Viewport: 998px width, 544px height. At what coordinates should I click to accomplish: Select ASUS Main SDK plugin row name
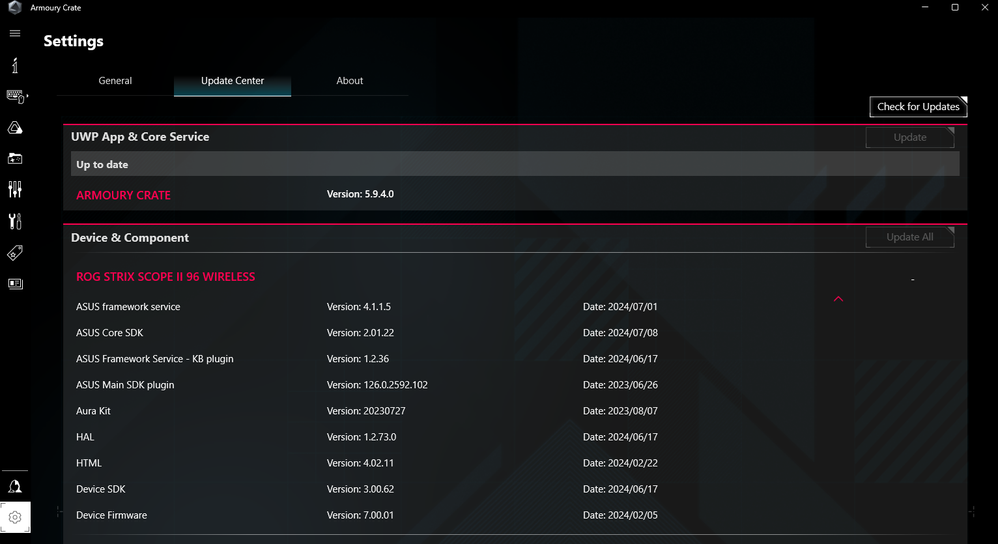[125, 385]
